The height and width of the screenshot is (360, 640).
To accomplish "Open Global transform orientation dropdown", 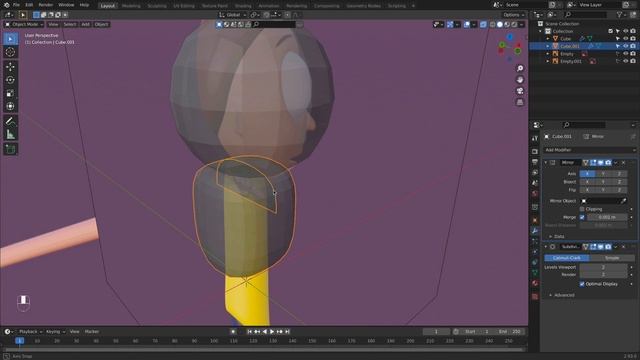I will 233,15.
